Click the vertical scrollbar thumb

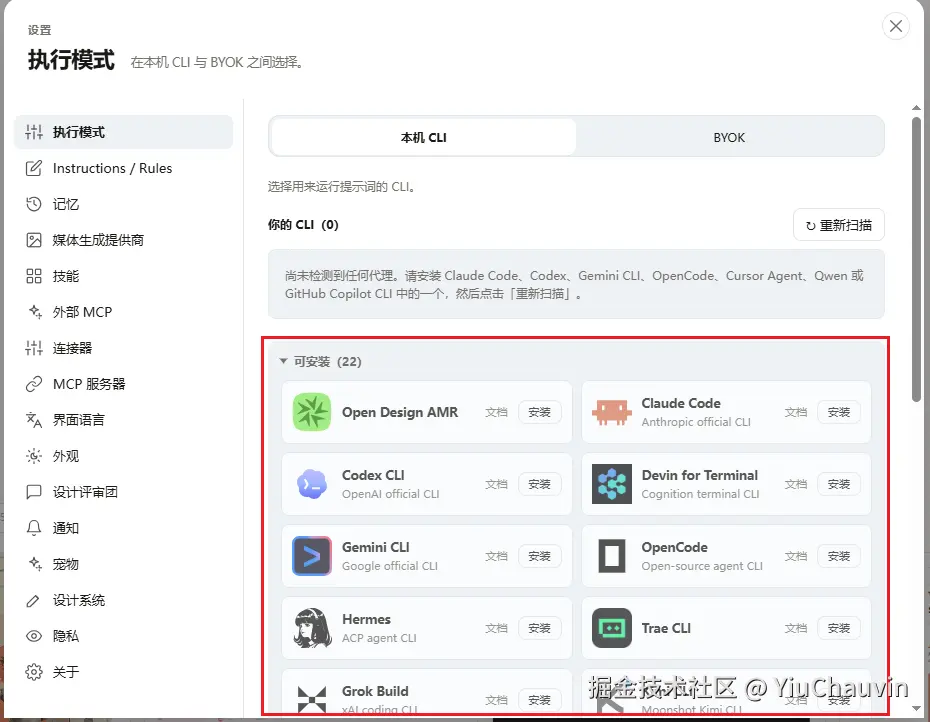916,259
